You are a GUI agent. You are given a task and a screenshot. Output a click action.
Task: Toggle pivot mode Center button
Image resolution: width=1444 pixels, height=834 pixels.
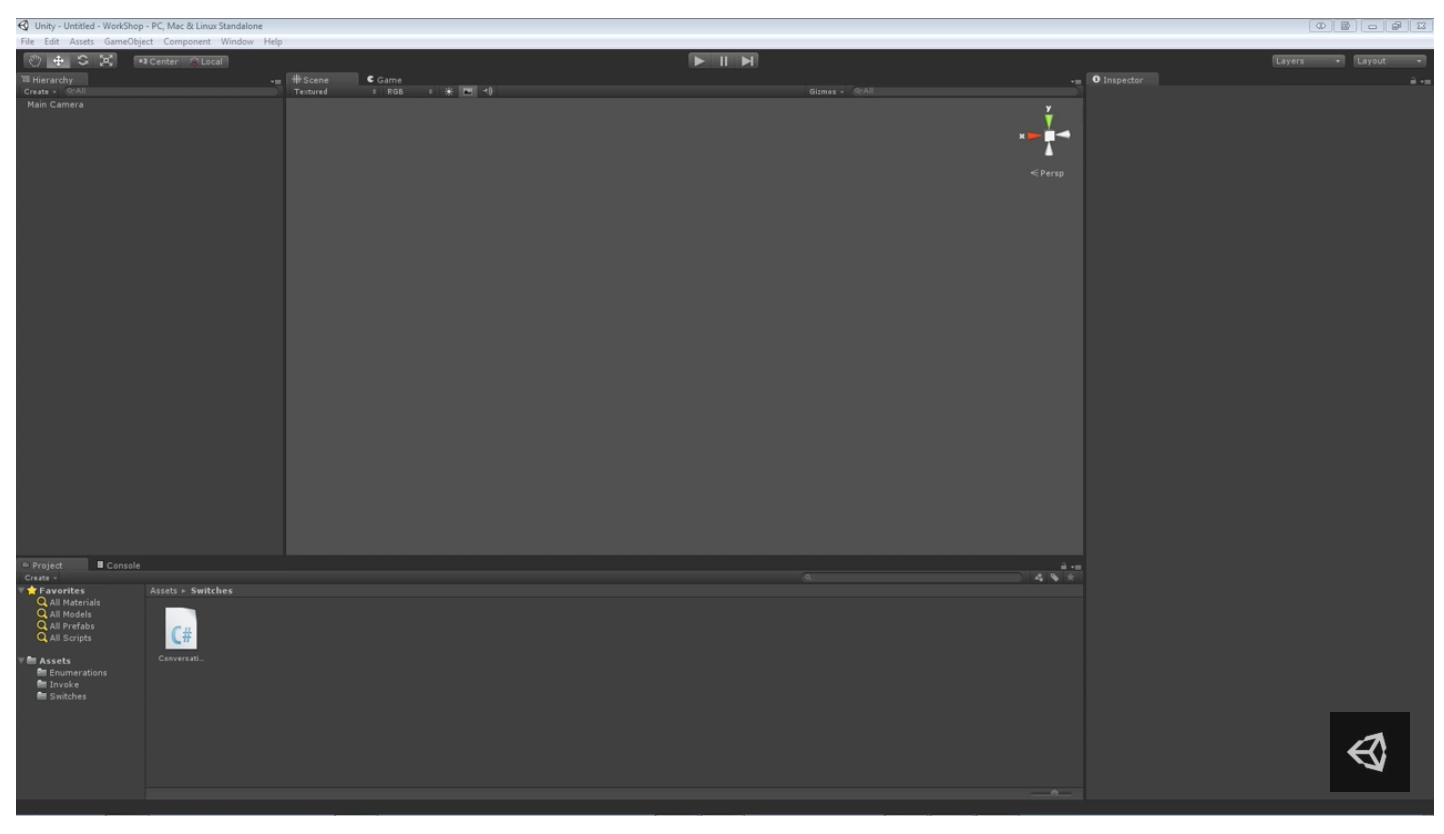tap(156, 61)
